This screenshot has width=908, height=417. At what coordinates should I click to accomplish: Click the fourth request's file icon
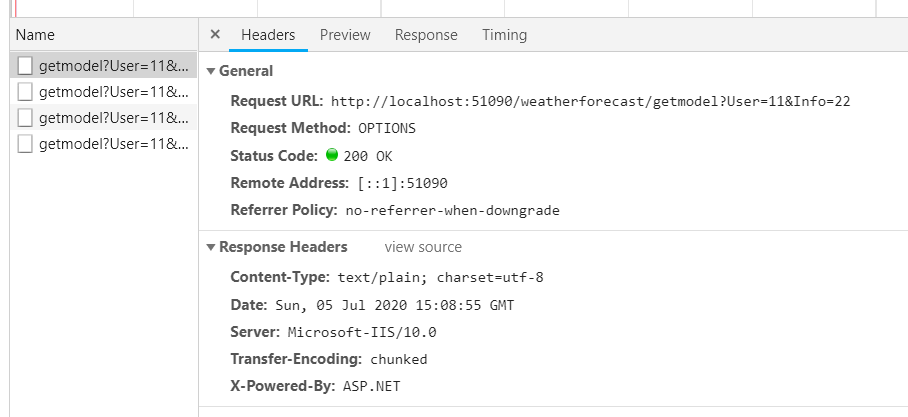pos(25,144)
